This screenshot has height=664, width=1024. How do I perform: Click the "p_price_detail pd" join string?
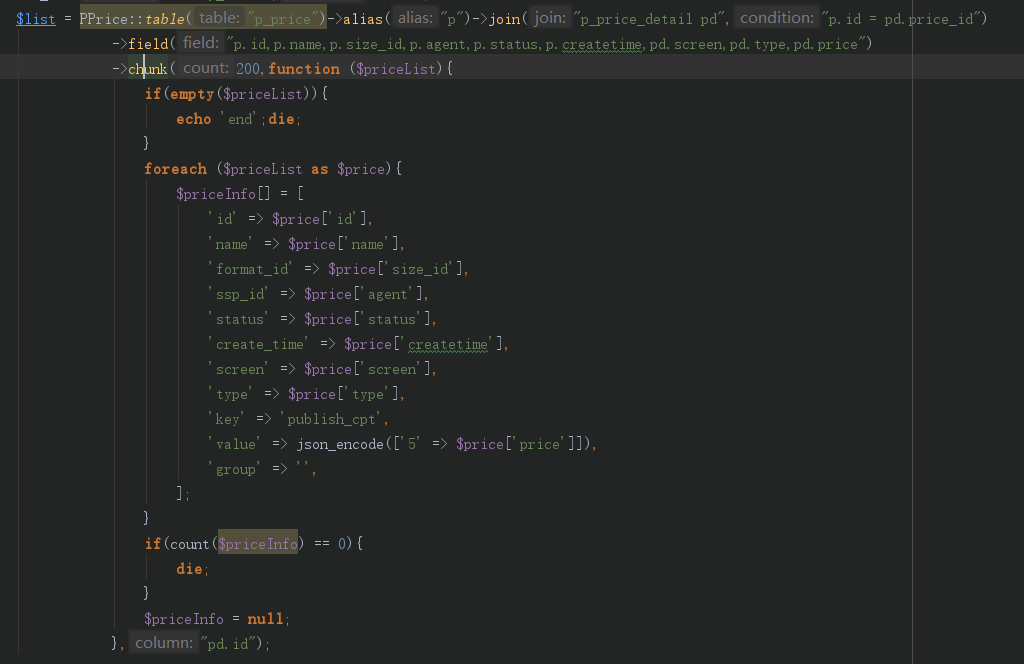(x=651, y=19)
